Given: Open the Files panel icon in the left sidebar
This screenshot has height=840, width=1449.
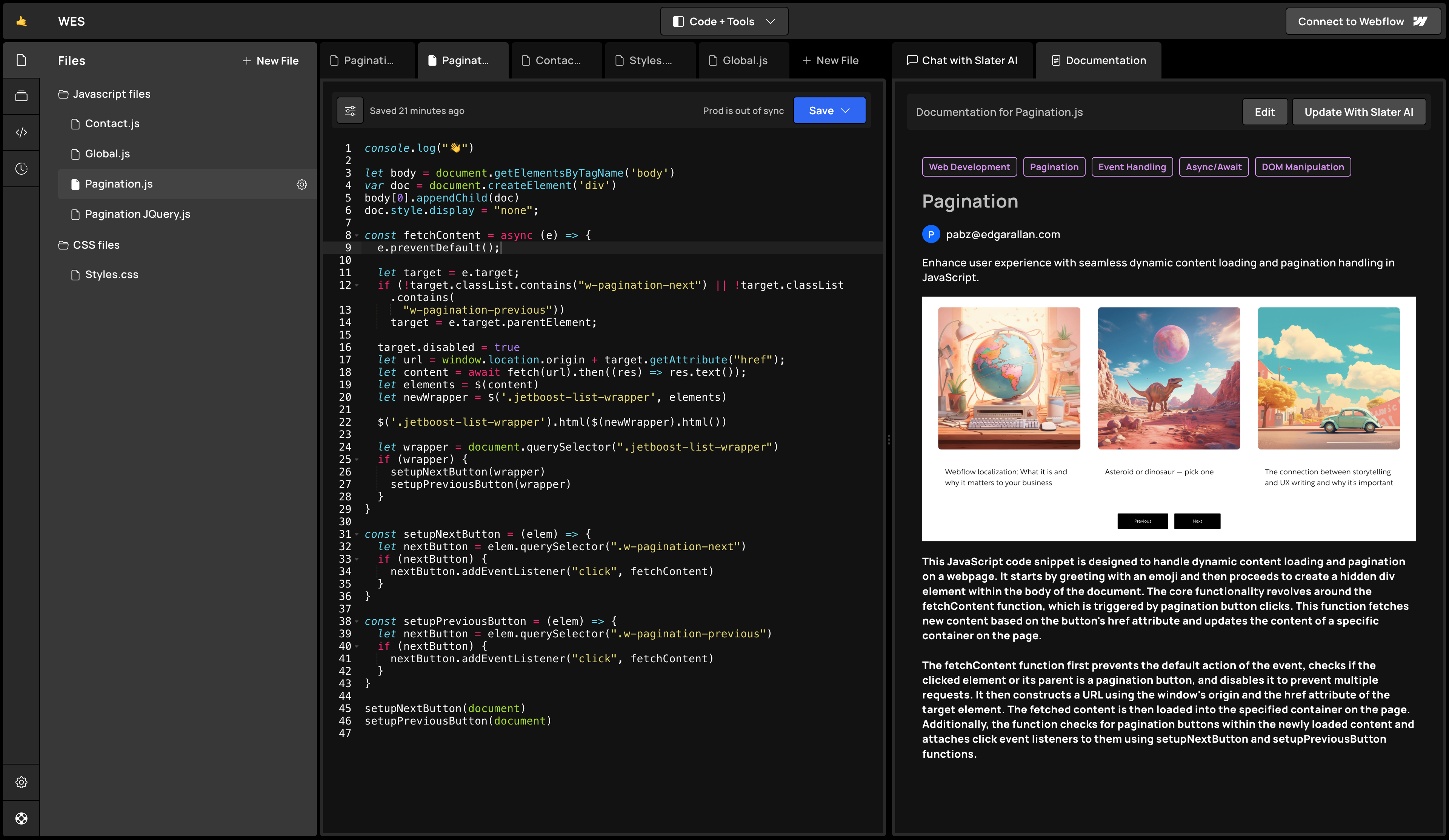Looking at the screenshot, I should (21, 60).
